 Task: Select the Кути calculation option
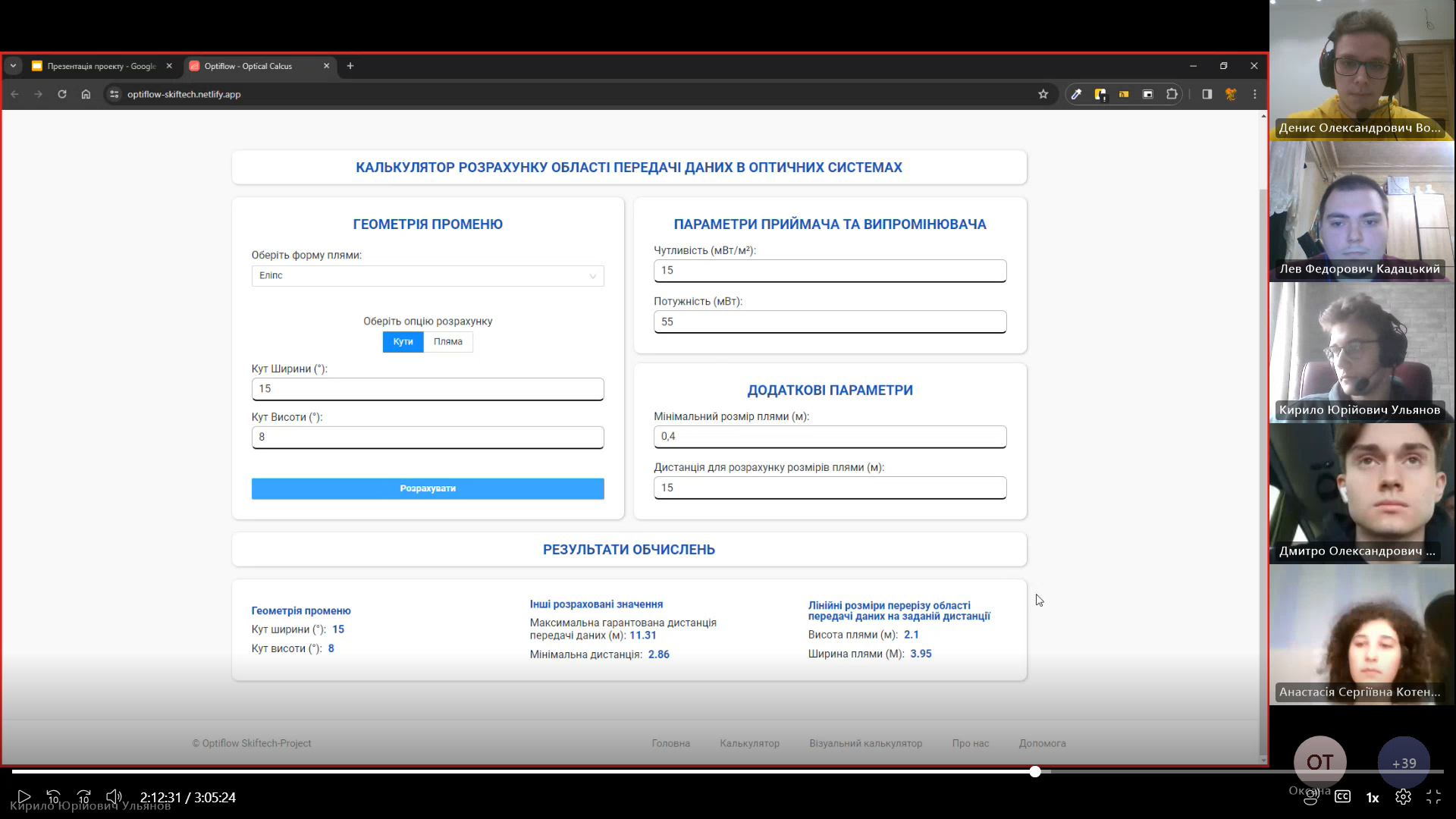403,342
